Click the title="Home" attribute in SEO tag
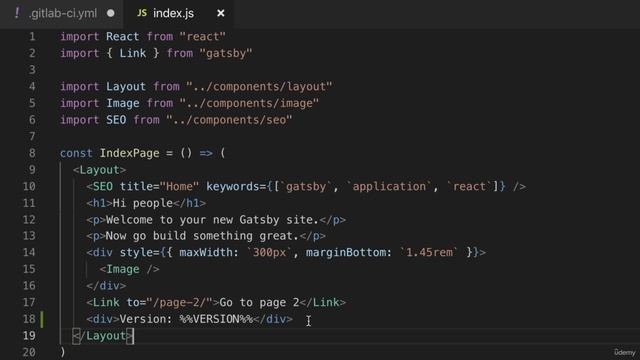Image resolution: width=640 pixels, height=360 pixels. (159, 187)
